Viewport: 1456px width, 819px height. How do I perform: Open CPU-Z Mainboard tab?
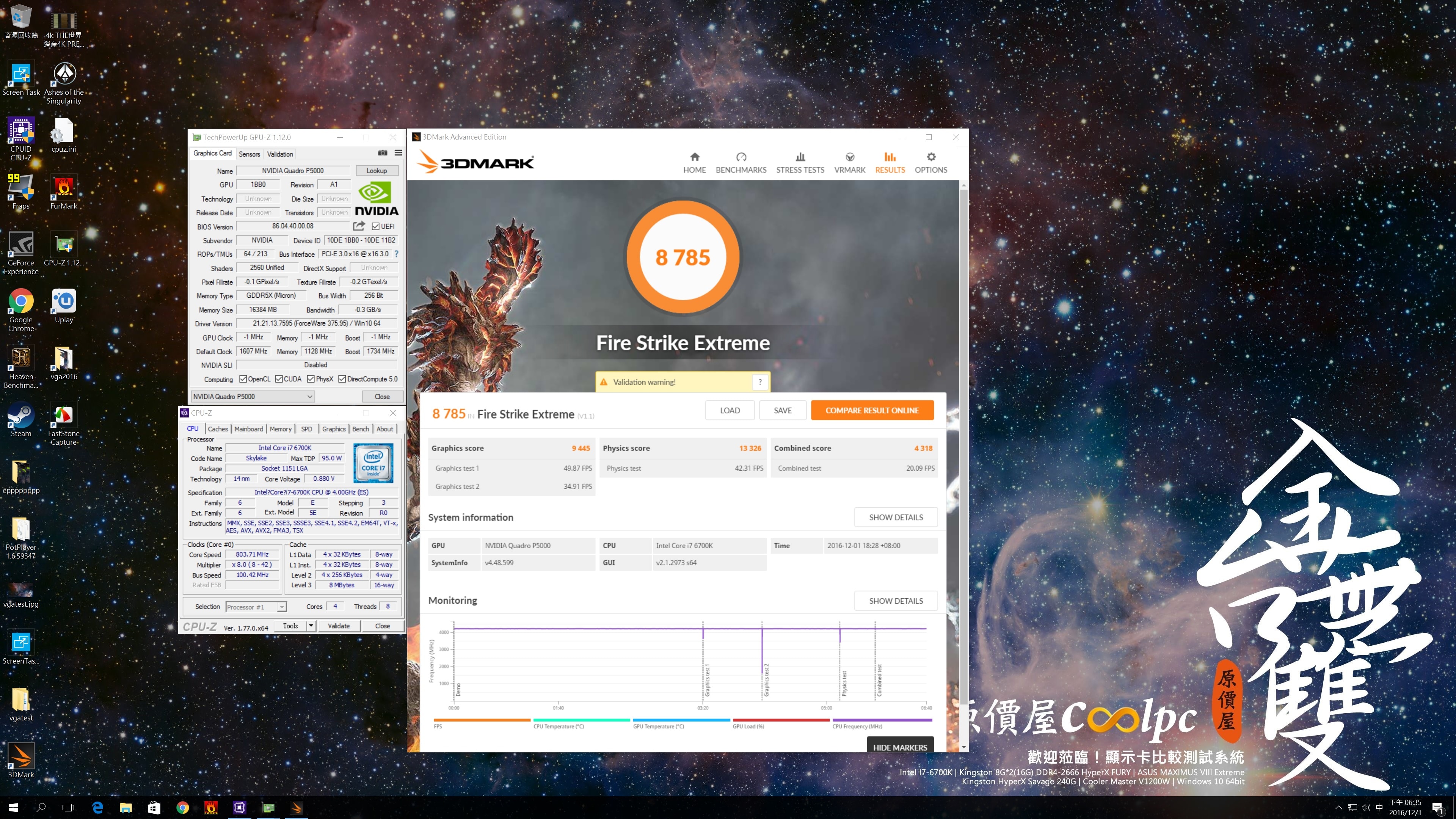(249, 429)
